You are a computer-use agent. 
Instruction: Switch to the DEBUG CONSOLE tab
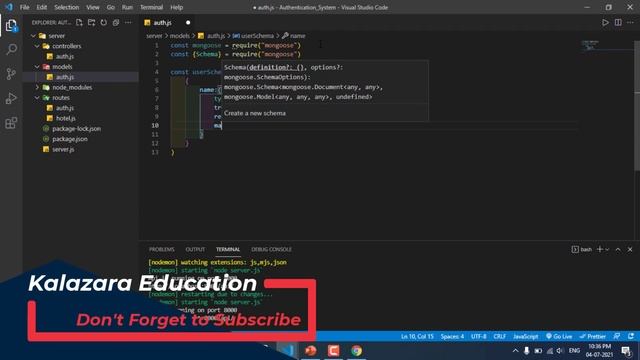coord(271,249)
